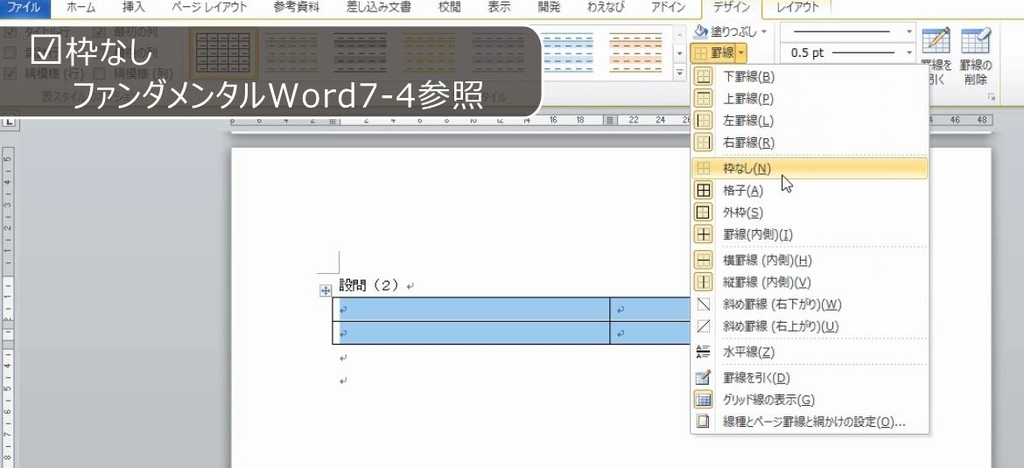Click the 罫線の削除 eraser ribbon button
This screenshot has width=1024, height=468.
point(976,55)
